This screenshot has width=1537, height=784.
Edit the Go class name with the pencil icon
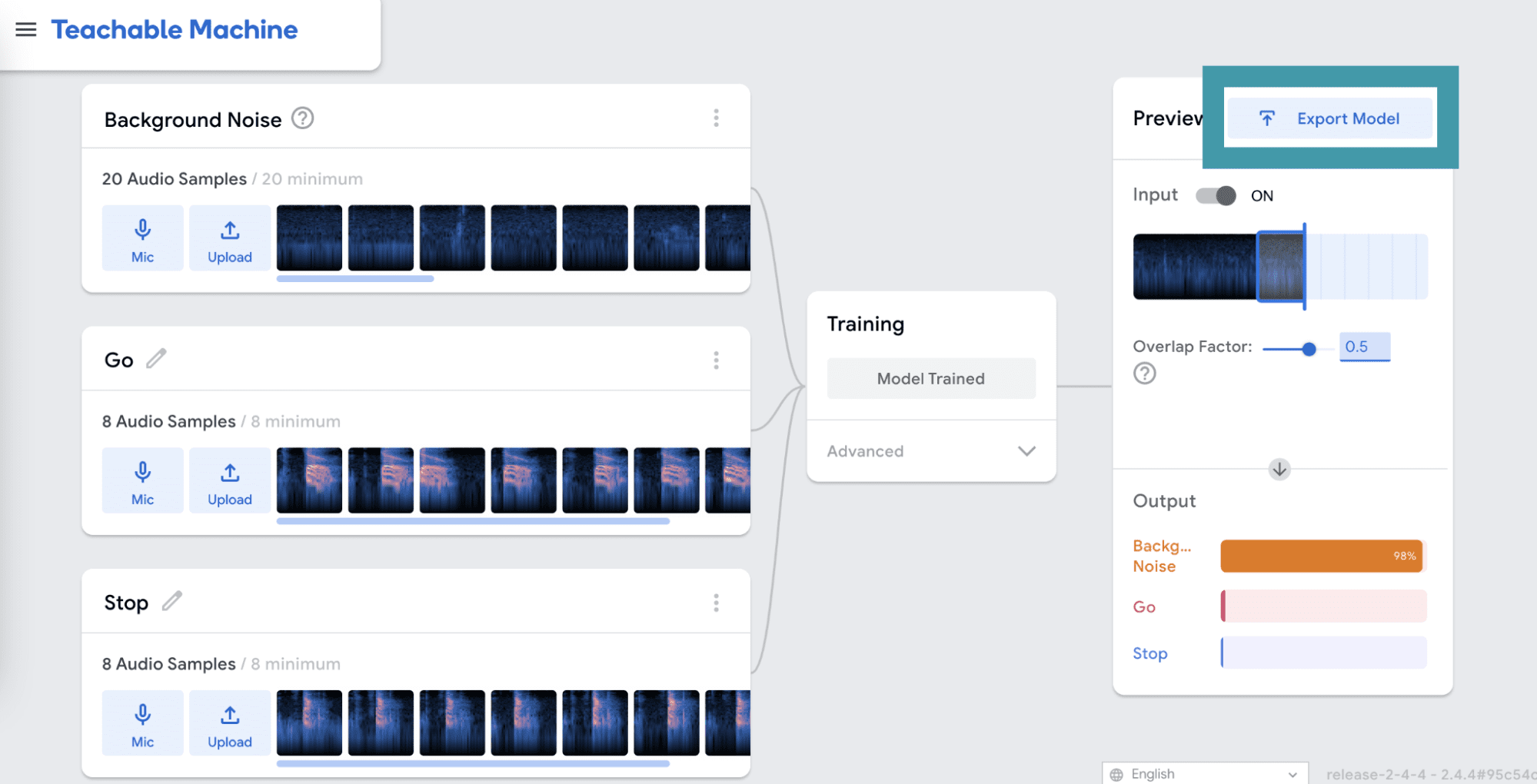[157, 359]
